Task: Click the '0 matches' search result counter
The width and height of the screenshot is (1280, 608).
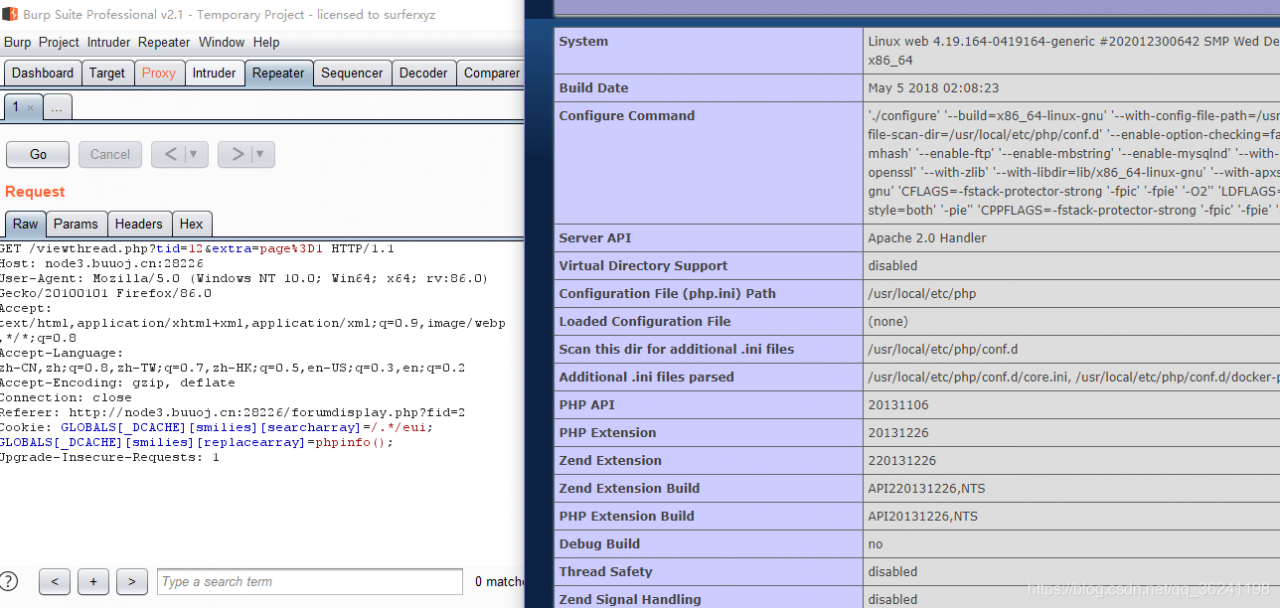Action: (499, 581)
